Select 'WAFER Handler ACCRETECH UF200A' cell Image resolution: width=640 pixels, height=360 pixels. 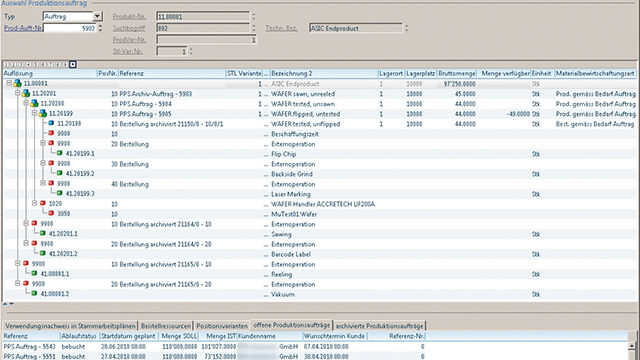coord(323,204)
